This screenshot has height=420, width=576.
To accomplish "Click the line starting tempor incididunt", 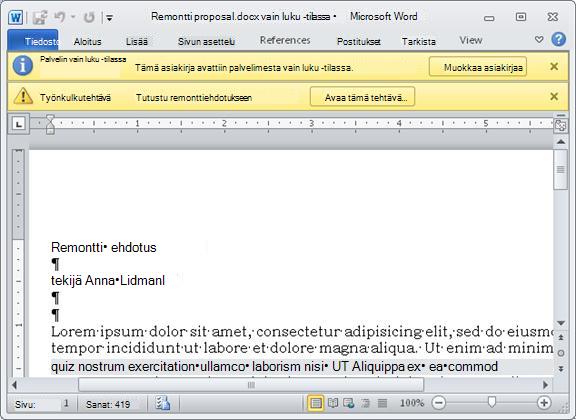I will [302, 348].
